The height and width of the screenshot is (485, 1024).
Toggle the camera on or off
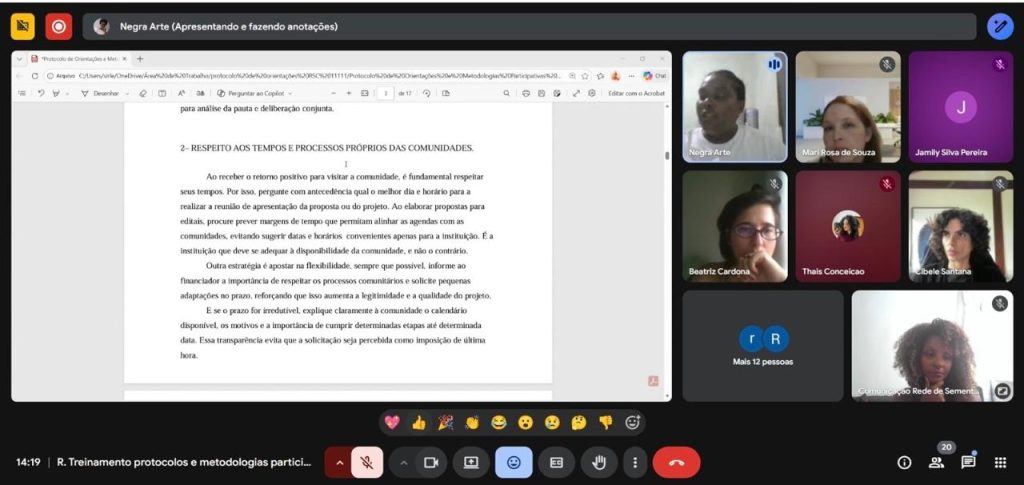pos(432,462)
